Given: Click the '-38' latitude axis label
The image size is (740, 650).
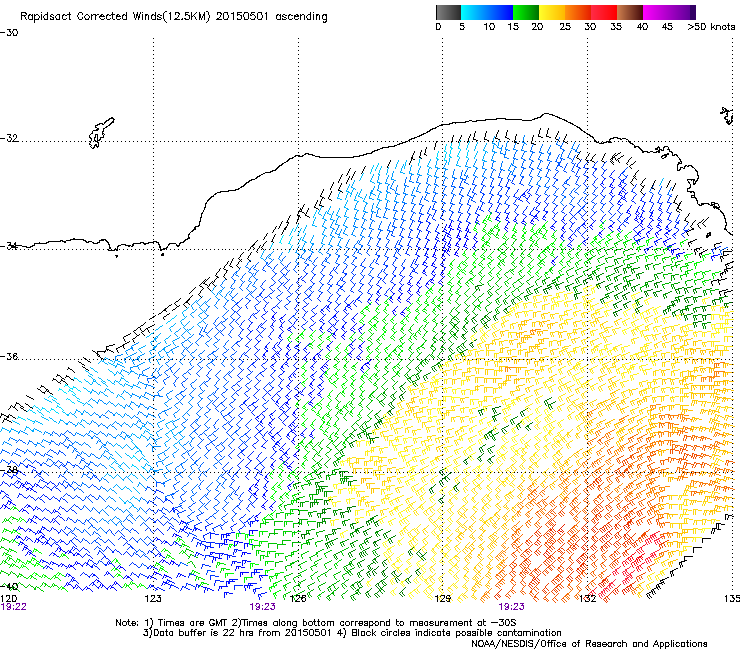Looking at the screenshot, I should (x=9, y=470).
